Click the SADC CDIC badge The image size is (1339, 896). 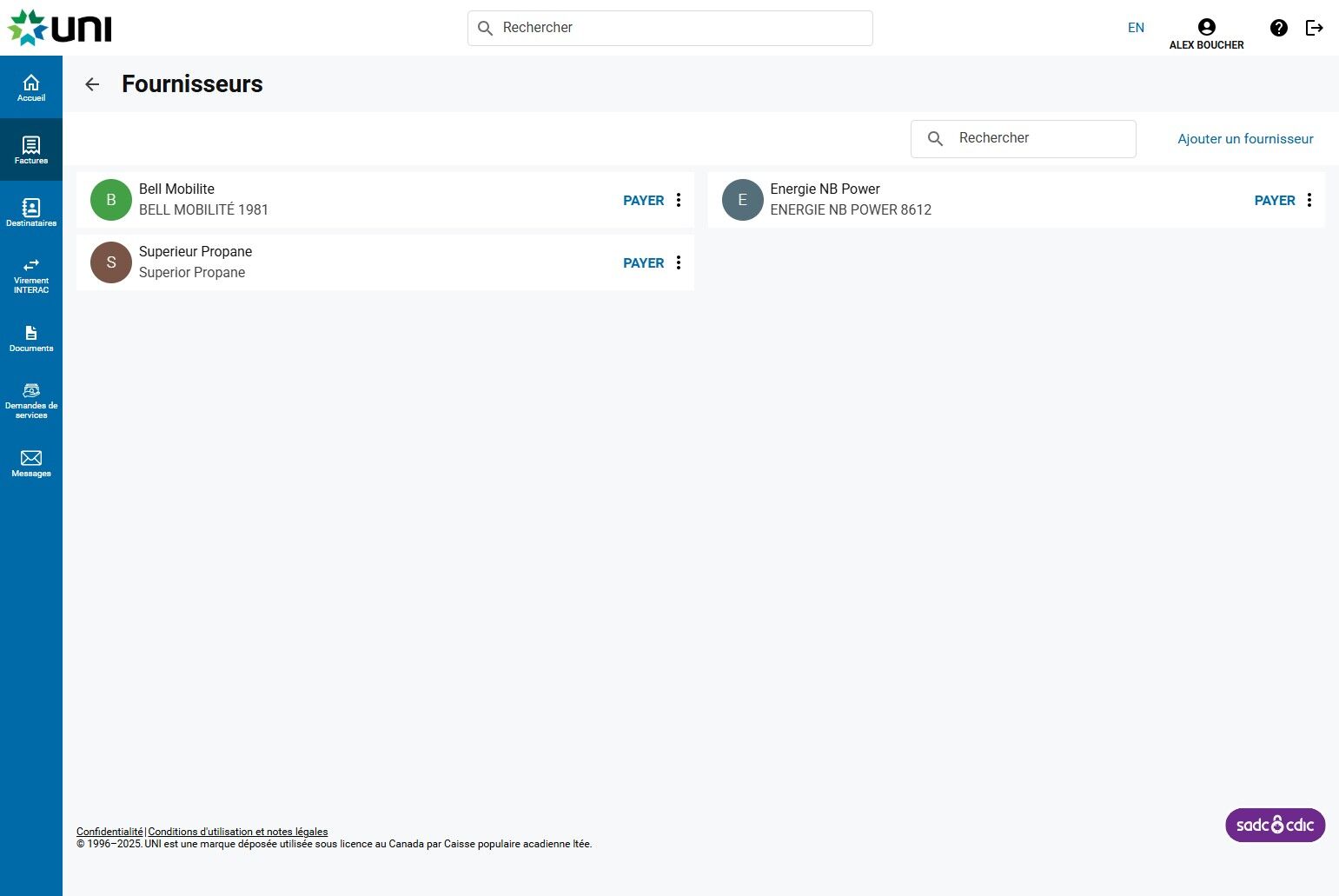coord(1275,825)
